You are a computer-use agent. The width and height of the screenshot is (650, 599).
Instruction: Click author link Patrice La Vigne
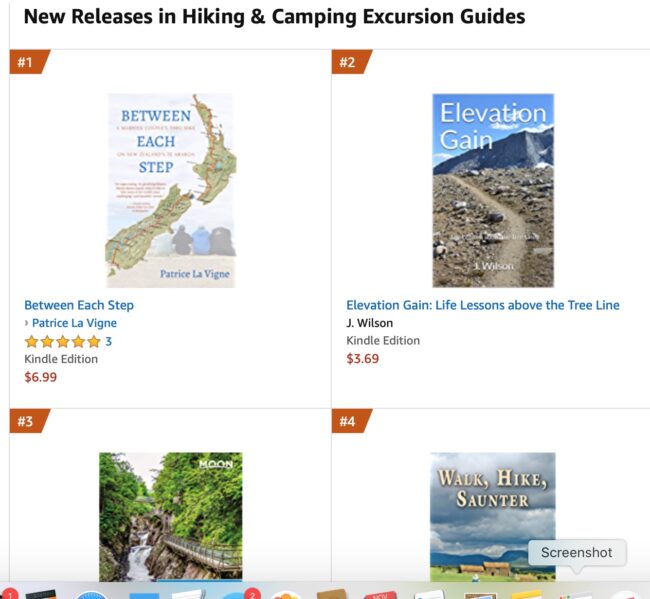point(74,323)
